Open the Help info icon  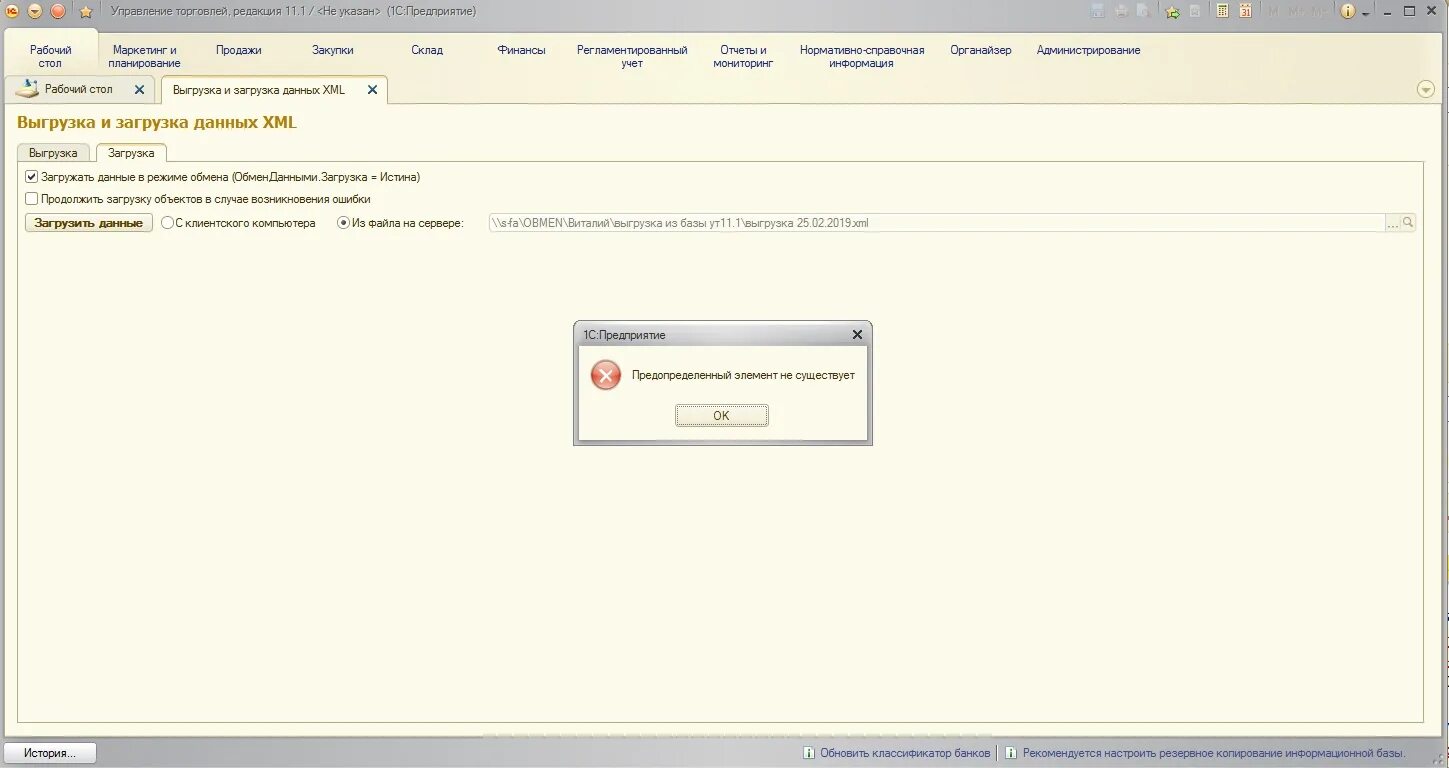coord(1348,11)
